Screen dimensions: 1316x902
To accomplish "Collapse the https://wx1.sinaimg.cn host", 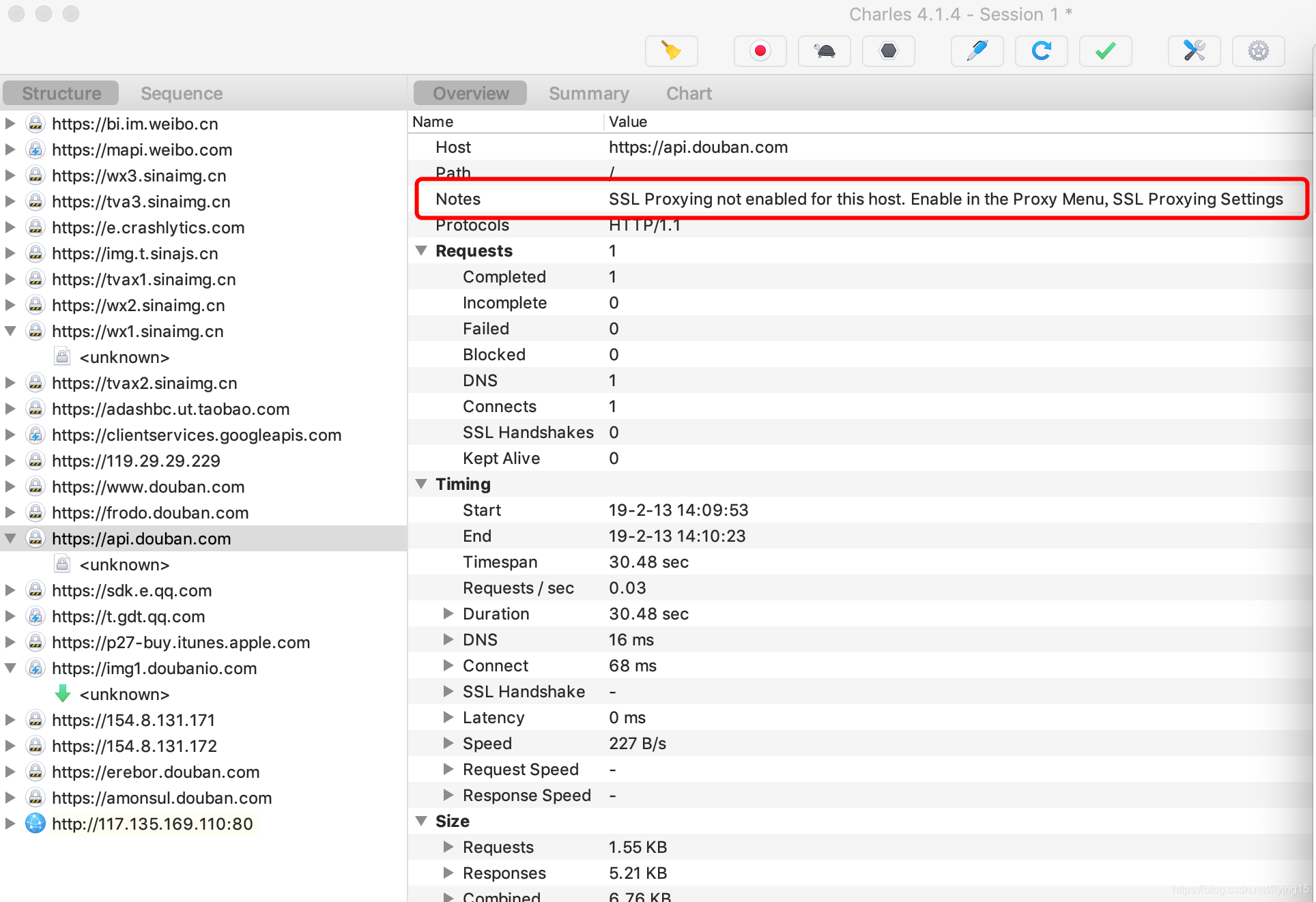I will (x=10, y=331).
